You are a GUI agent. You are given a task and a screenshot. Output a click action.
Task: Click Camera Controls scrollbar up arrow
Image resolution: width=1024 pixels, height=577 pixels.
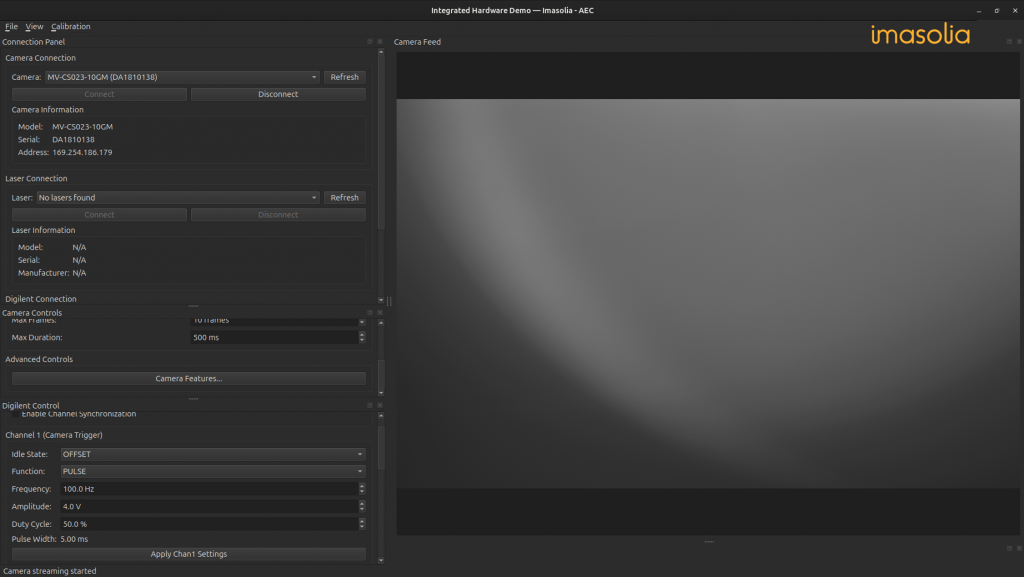click(x=381, y=322)
